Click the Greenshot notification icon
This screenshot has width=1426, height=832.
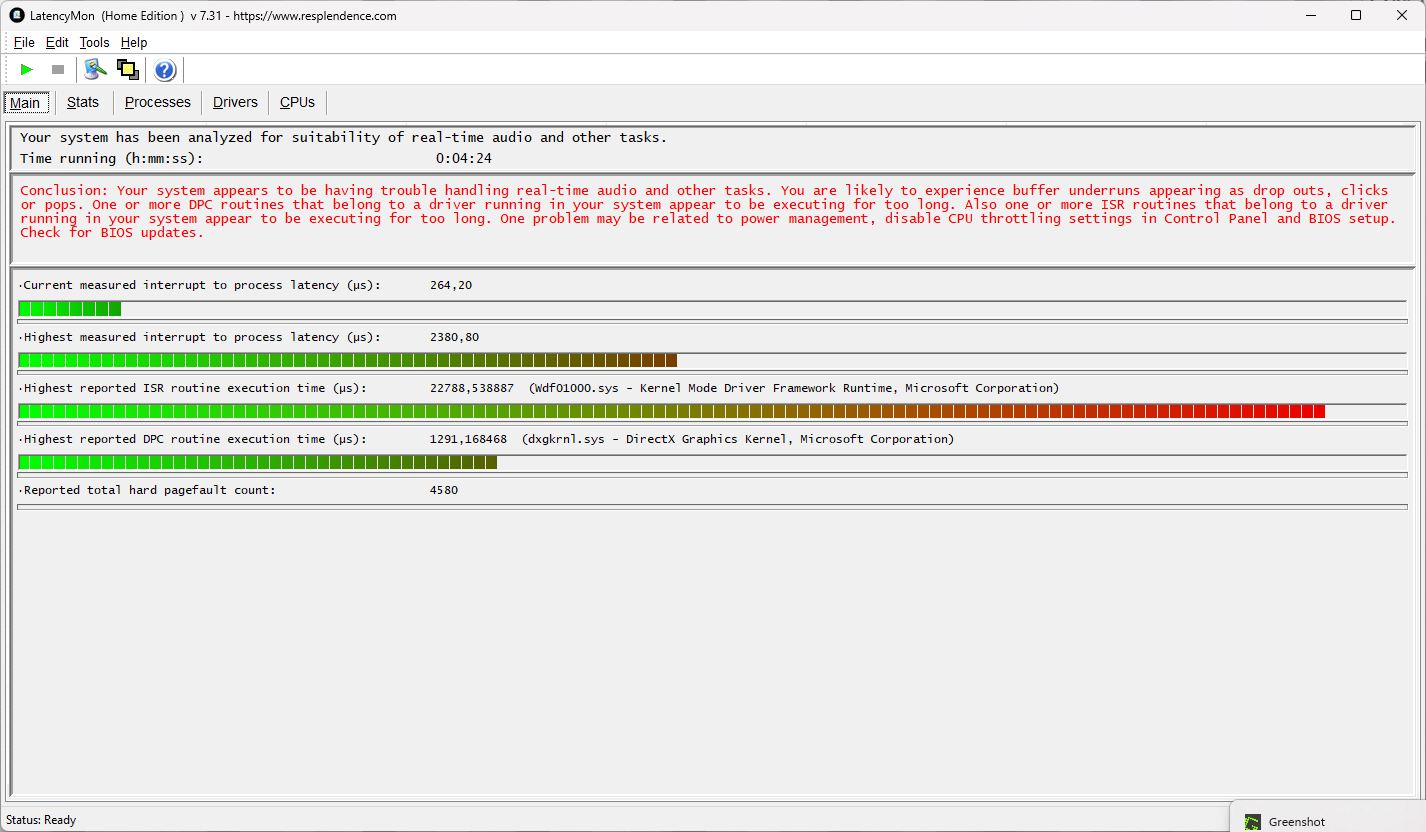click(1253, 822)
